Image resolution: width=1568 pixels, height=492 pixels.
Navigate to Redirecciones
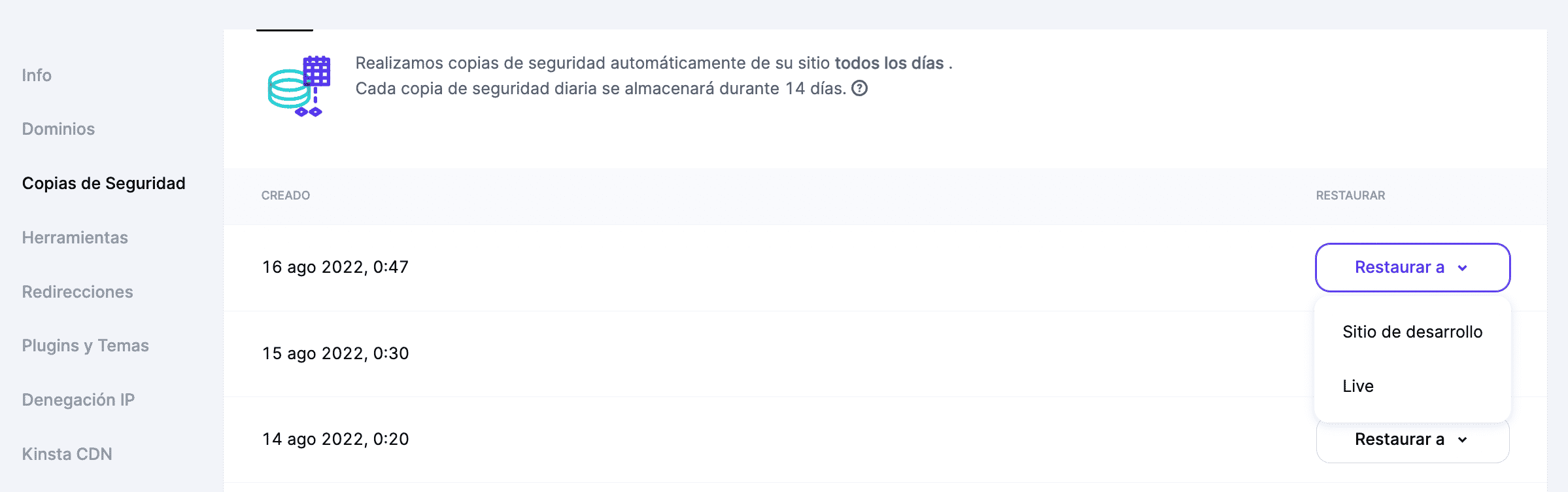click(77, 292)
